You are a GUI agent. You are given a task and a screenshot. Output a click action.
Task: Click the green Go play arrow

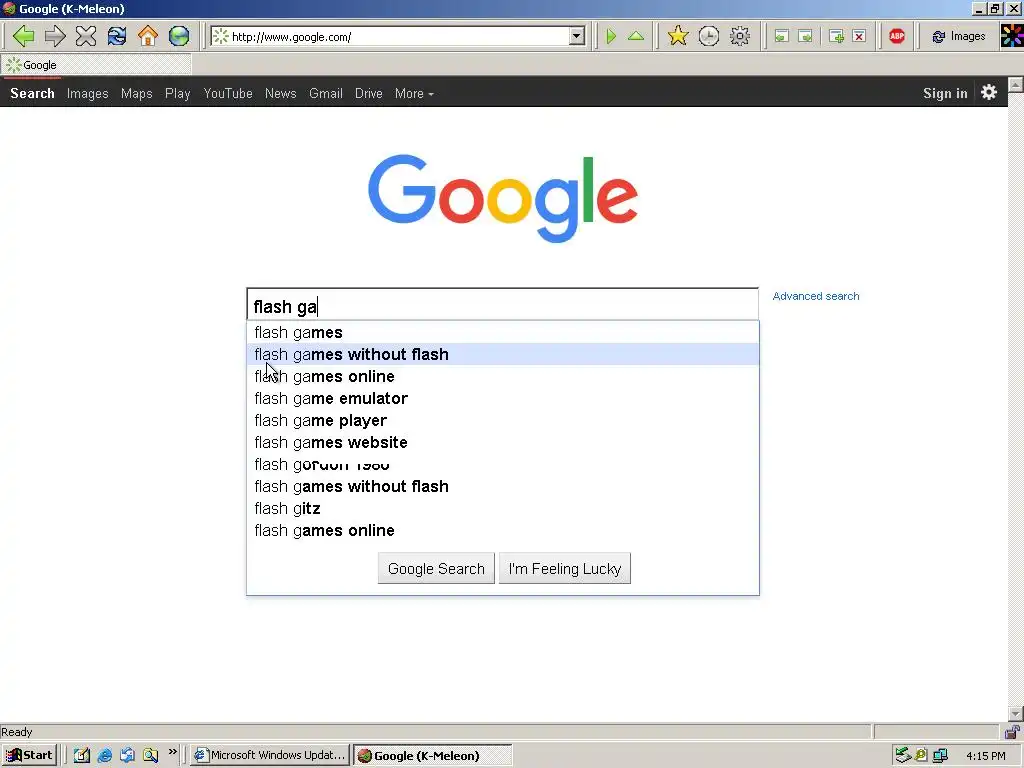(611, 37)
